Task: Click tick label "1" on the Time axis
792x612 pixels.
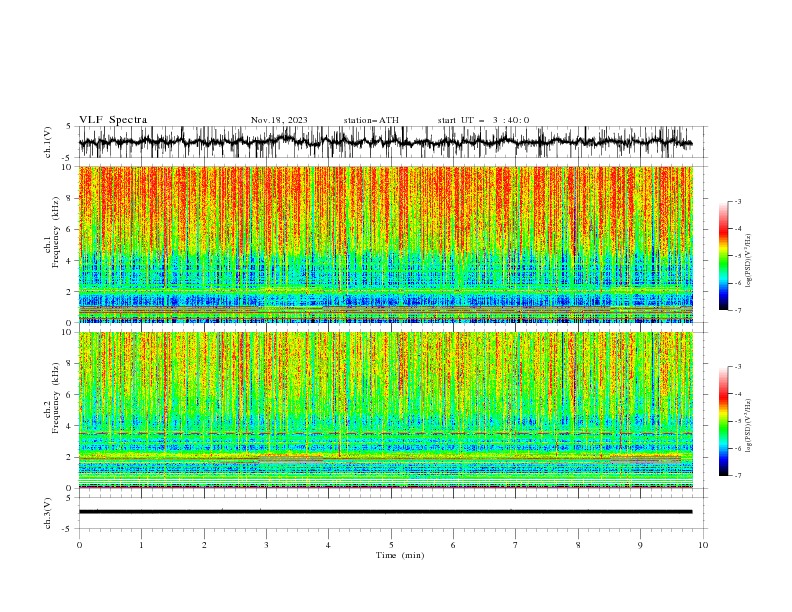Action: [141, 545]
